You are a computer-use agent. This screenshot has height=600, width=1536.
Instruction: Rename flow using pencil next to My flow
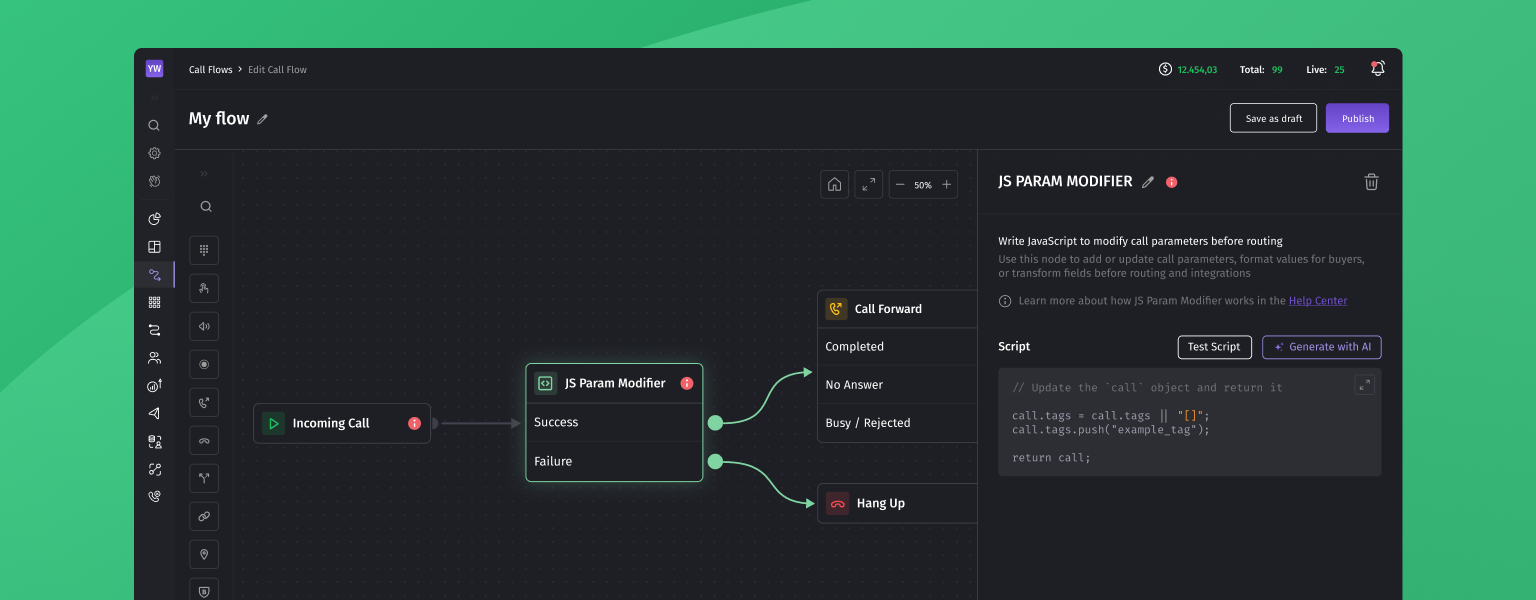pos(263,119)
